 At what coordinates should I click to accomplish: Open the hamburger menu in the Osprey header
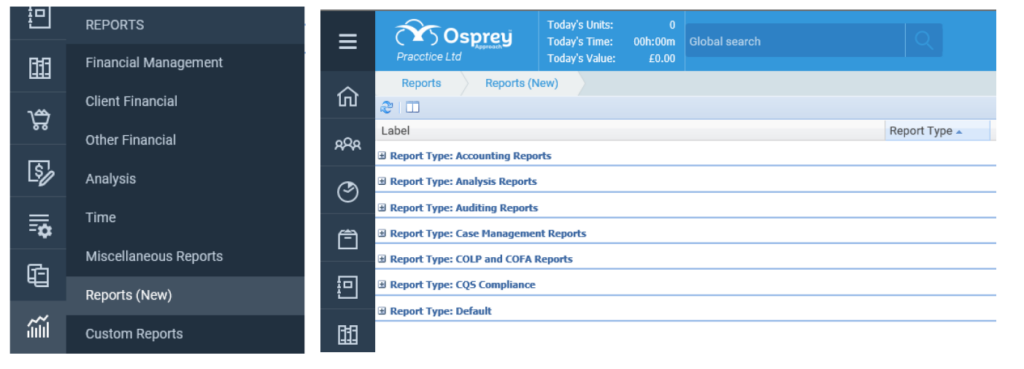347,42
